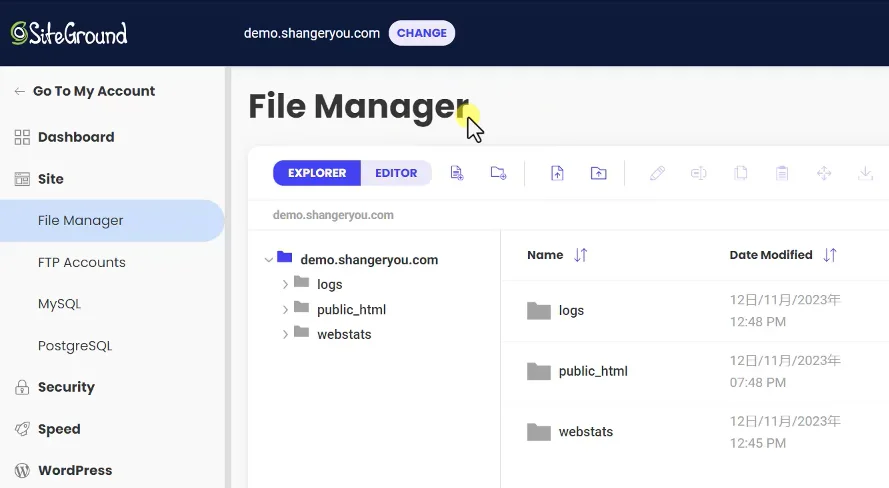Click the New File icon
This screenshot has height=488, width=889.
tap(457, 173)
